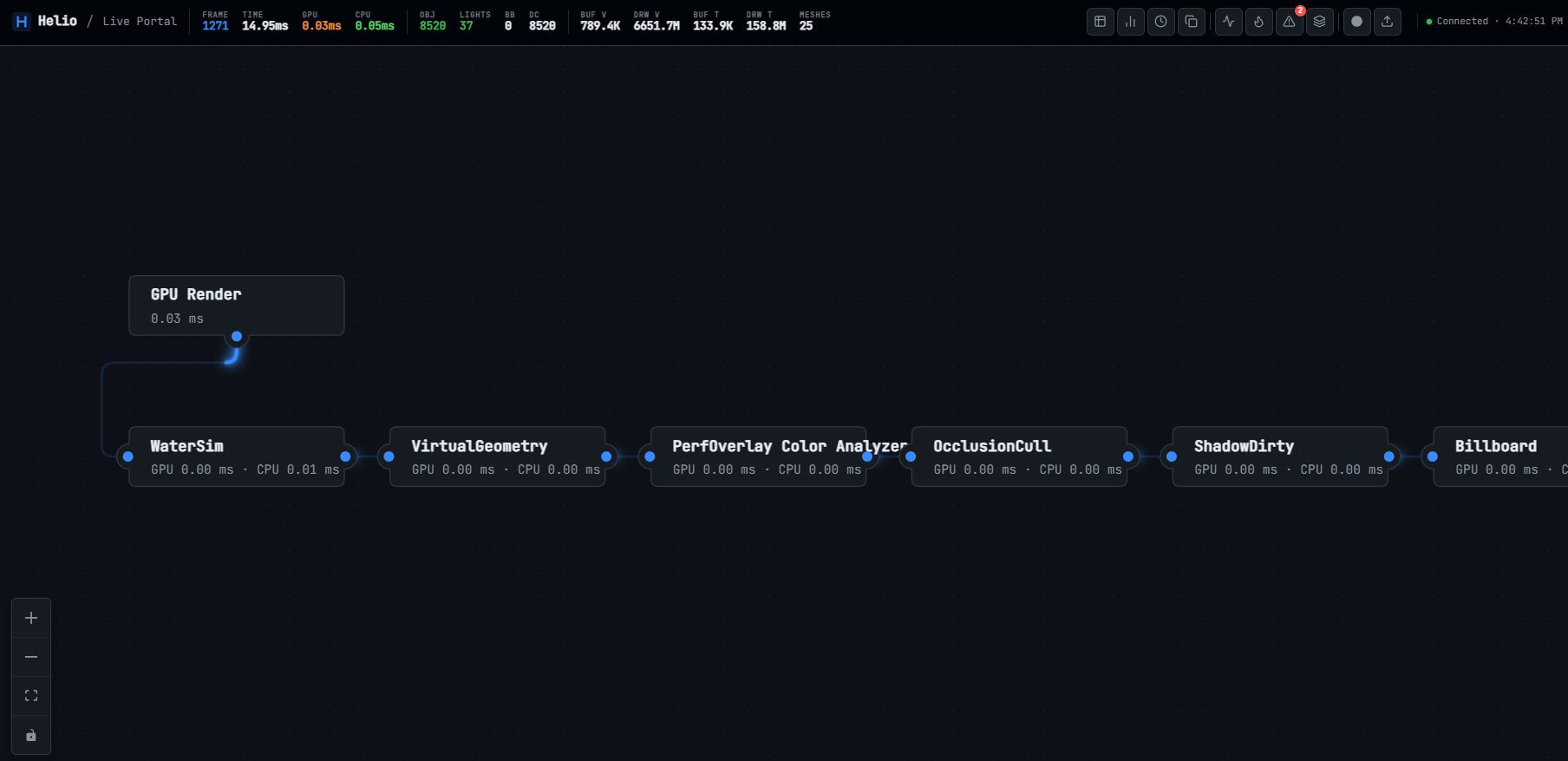Click the BB 0 stat
1568x761 pixels.
tap(510, 21)
